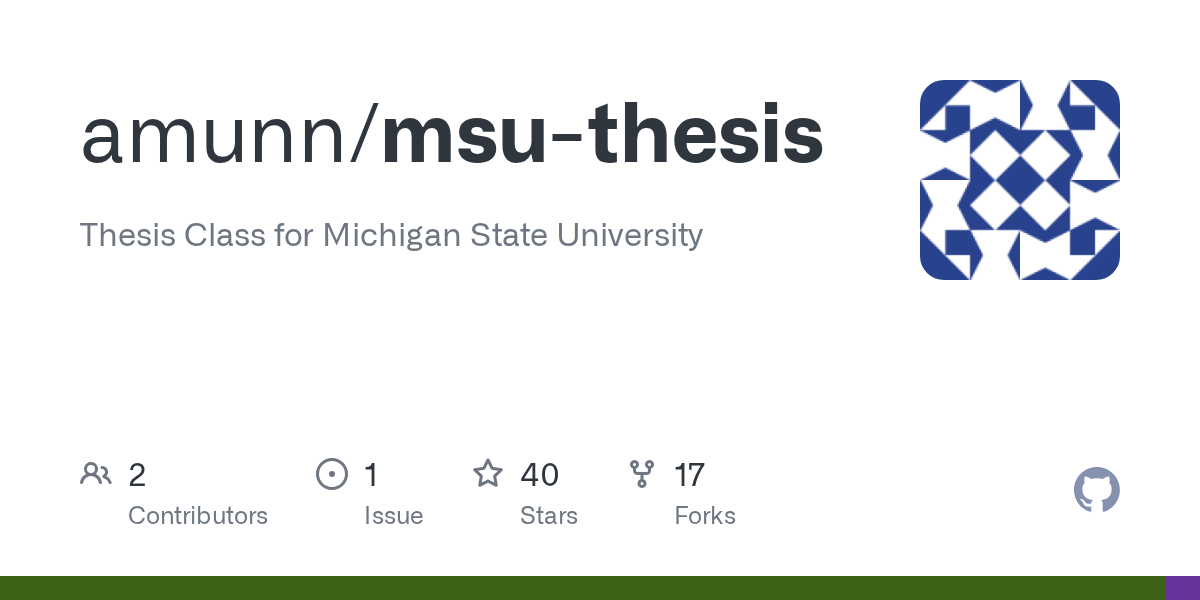Image resolution: width=1200 pixels, height=600 pixels.
Task: Click the slash between owner and repo
Action: [x=367, y=136]
